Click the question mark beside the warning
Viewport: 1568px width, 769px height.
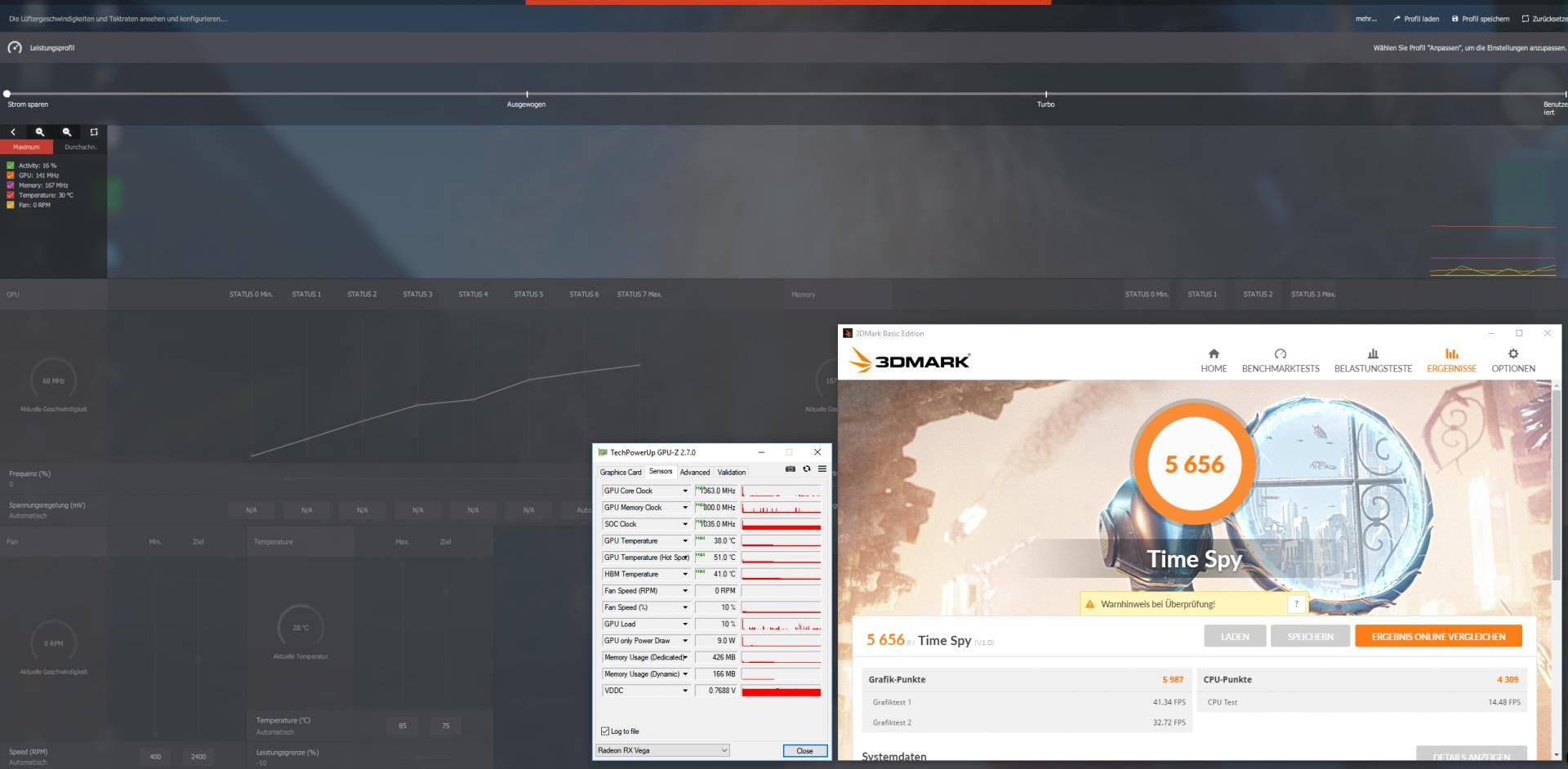[x=1296, y=604]
